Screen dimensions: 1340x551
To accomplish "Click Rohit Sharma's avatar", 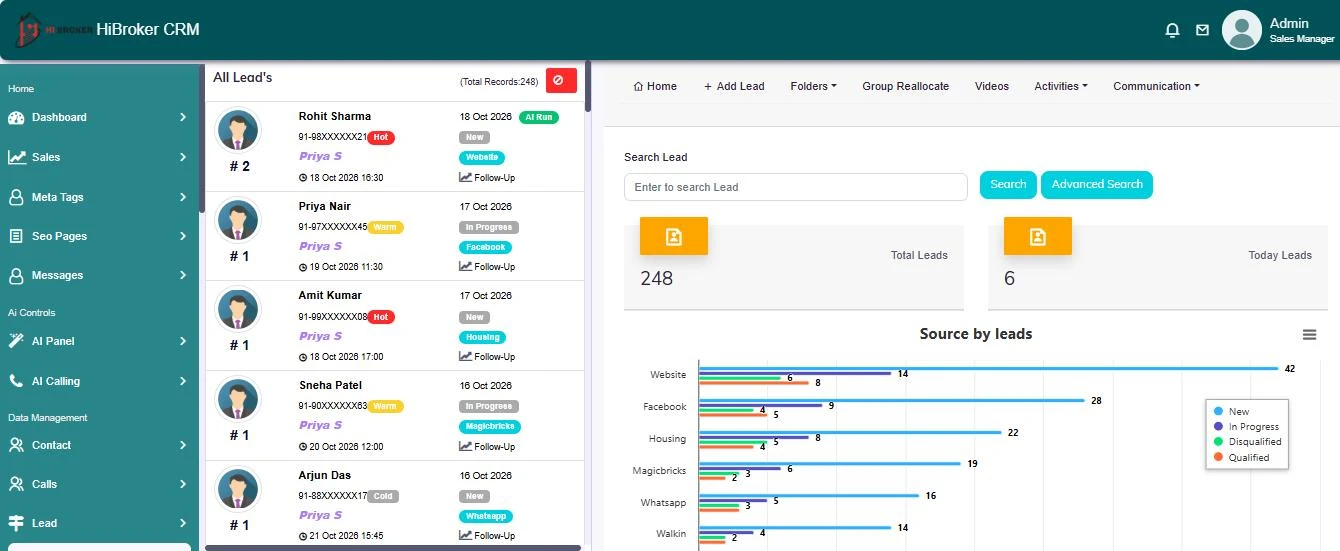I will coord(238,131).
